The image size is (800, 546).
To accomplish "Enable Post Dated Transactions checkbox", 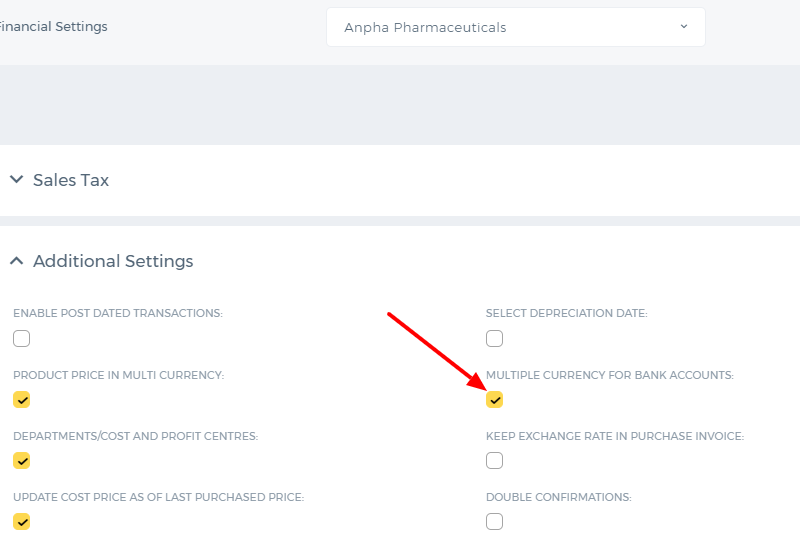I will tap(21, 338).
